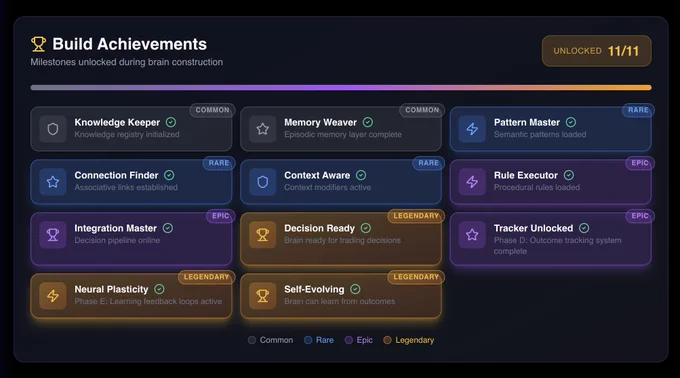The width and height of the screenshot is (680, 378).
Task: Click the shield icon on Knowledge Keeper card
Action: (x=53, y=129)
